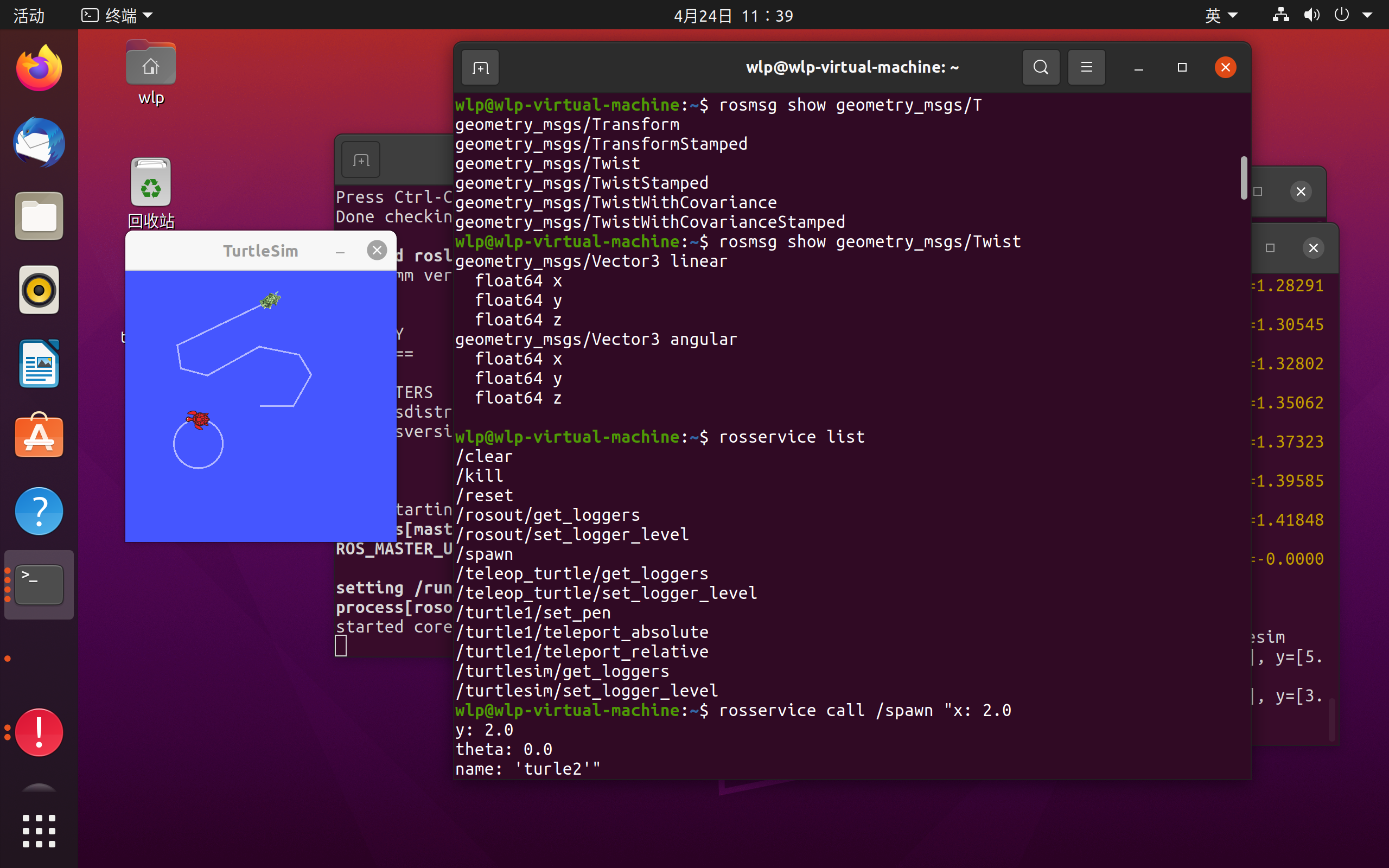
Task: Click the terminal vertical scrollbar
Action: pos(1243,178)
